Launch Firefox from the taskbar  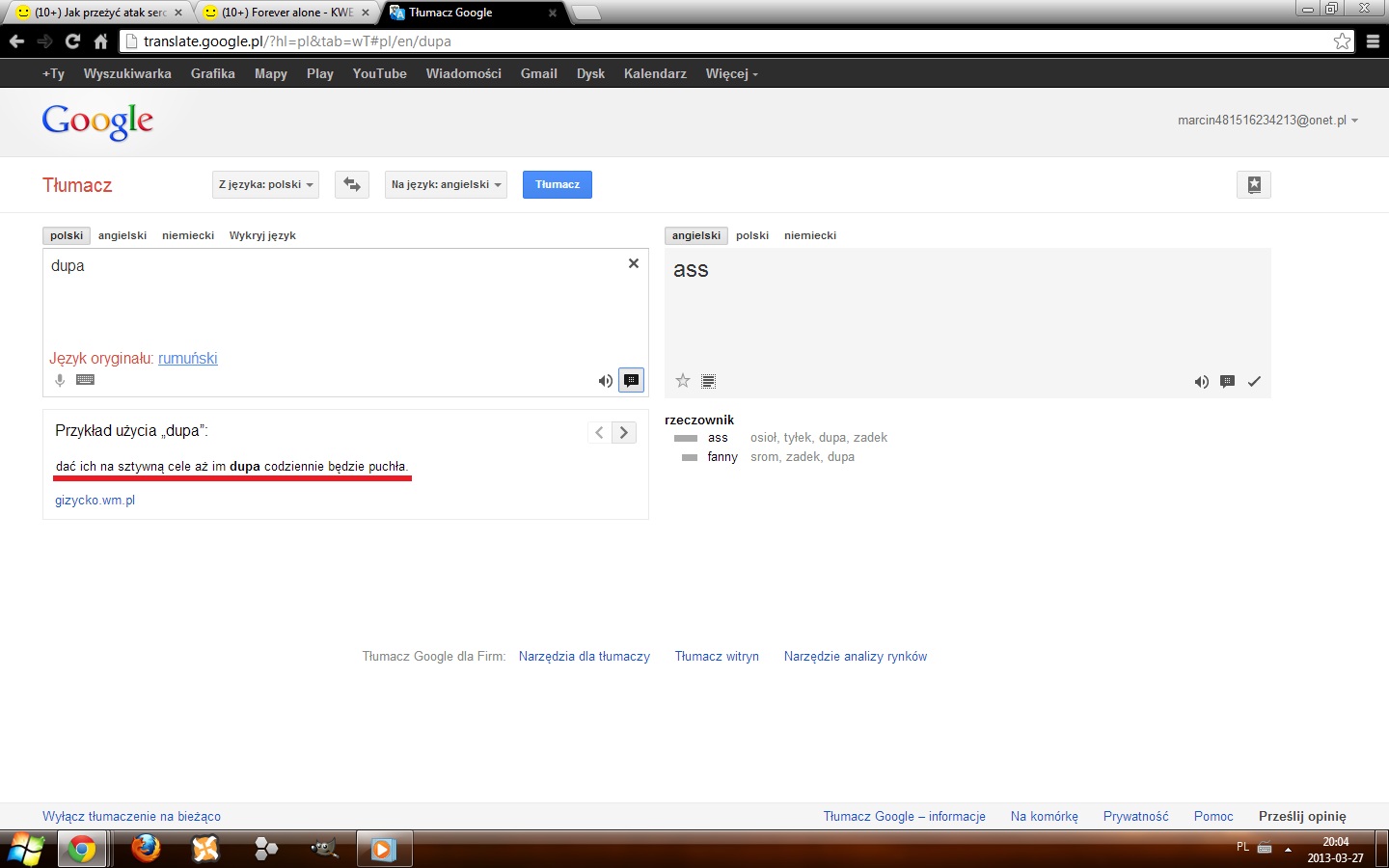pyautogui.click(x=146, y=849)
